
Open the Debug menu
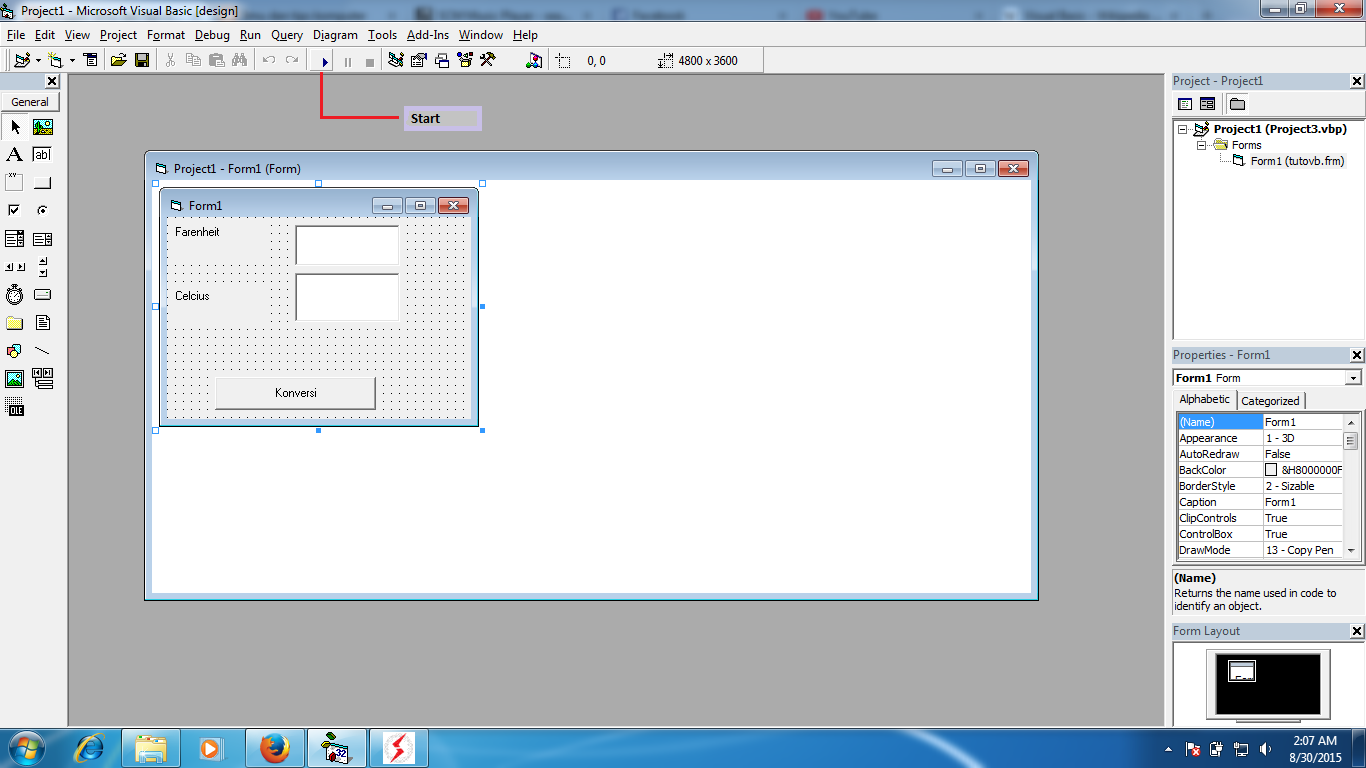coord(212,35)
